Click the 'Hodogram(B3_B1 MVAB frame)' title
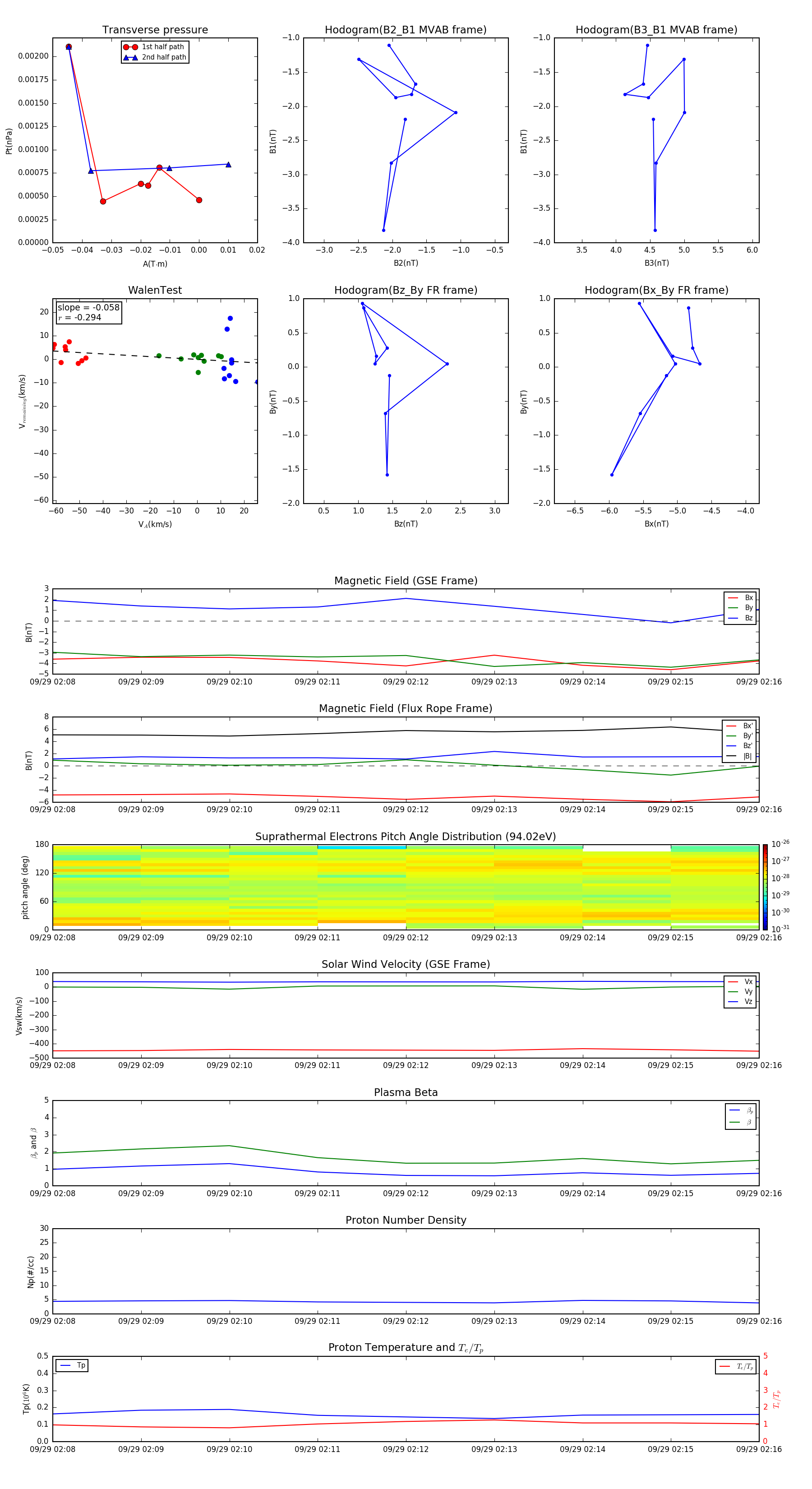This screenshot has width=812, height=1489. click(656, 30)
